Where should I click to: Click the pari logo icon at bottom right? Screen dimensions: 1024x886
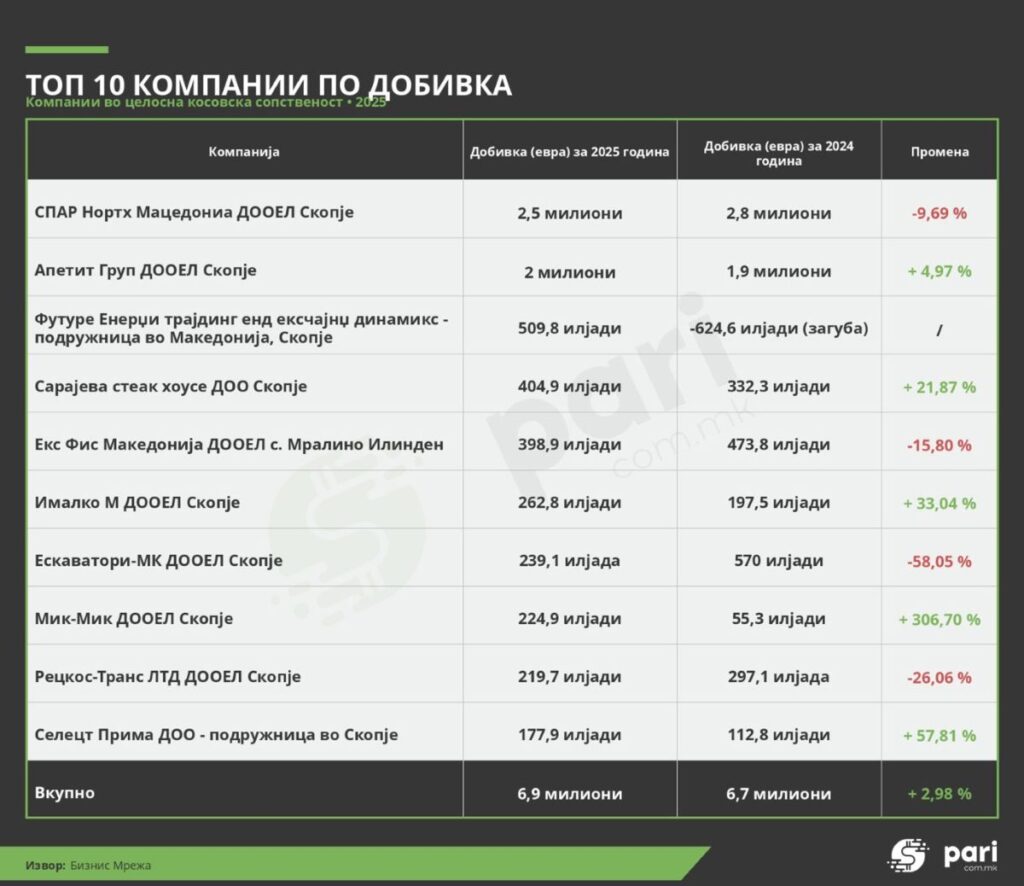(907, 855)
